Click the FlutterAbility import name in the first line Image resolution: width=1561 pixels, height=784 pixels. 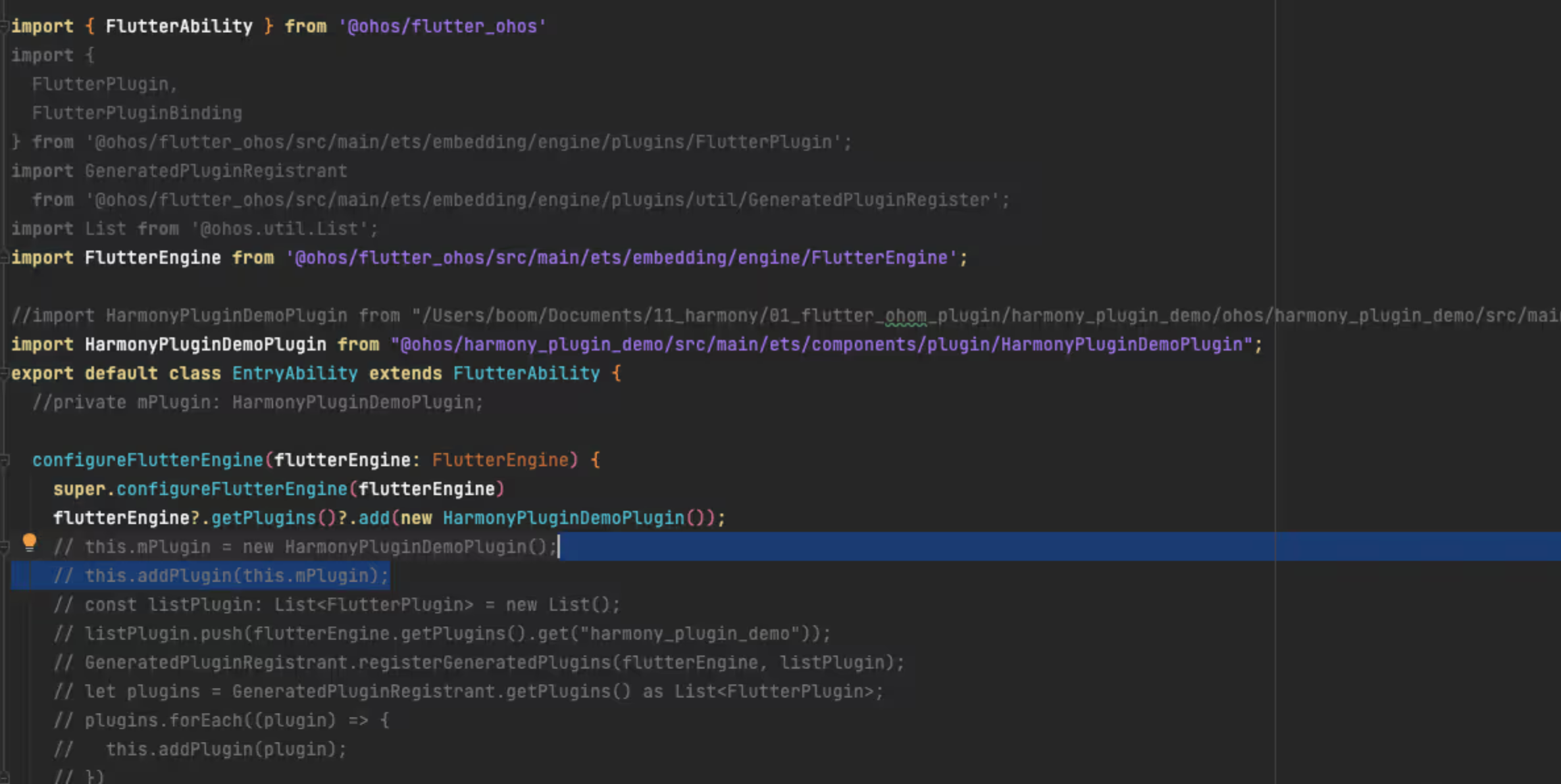pyautogui.click(x=178, y=26)
